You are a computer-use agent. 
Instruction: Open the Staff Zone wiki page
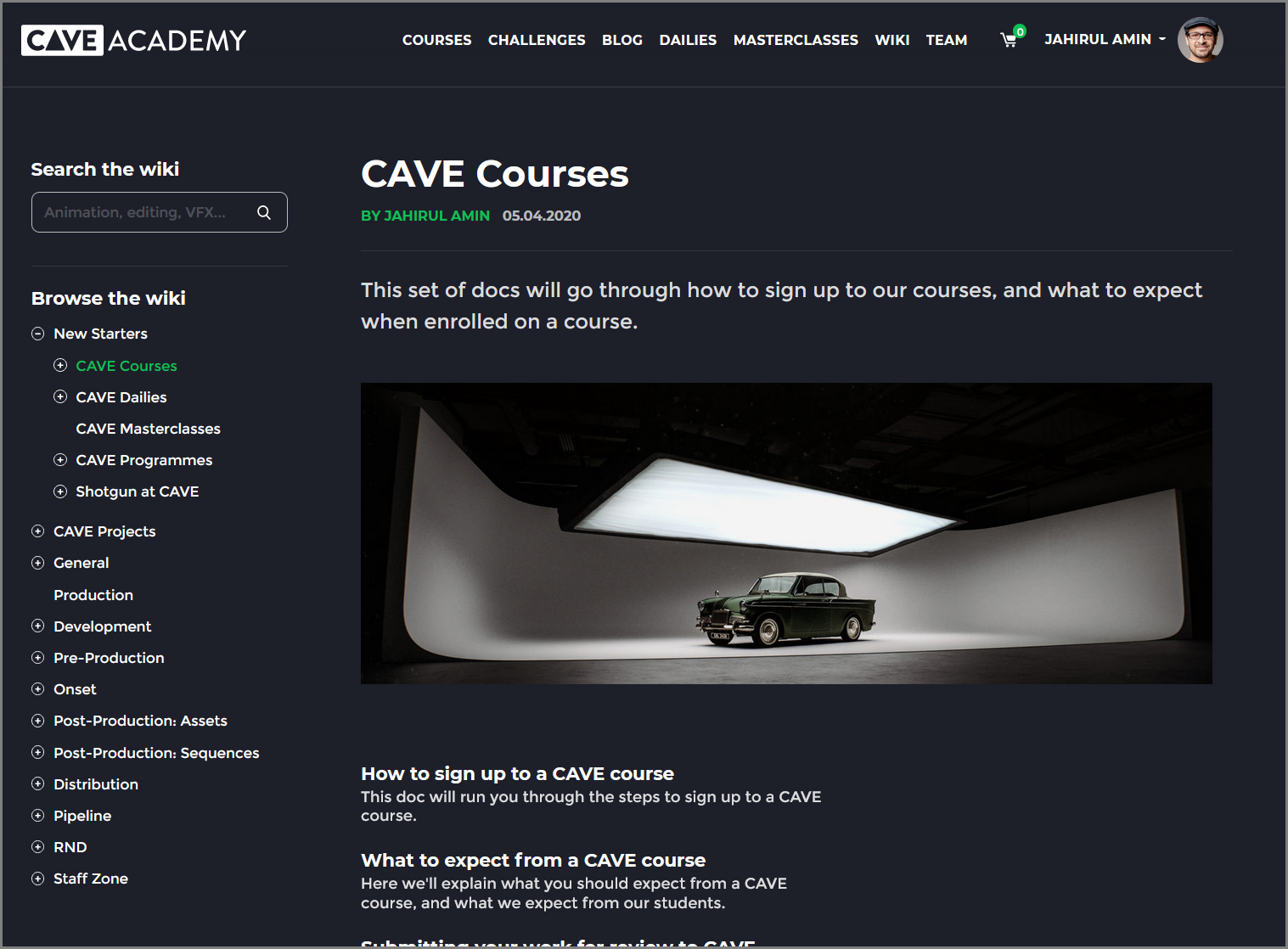pos(91,879)
